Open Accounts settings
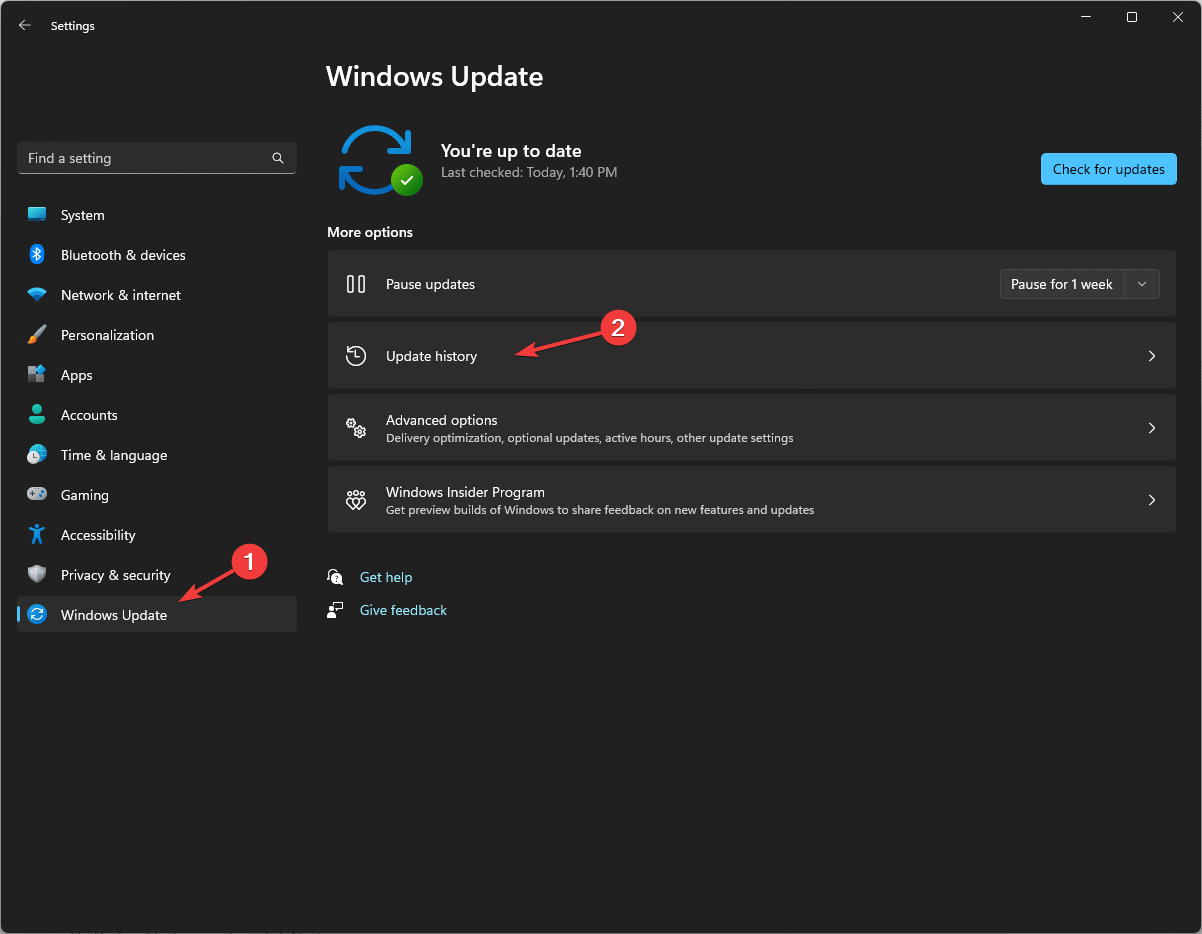1202x934 pixels. (x=157, y=415)
